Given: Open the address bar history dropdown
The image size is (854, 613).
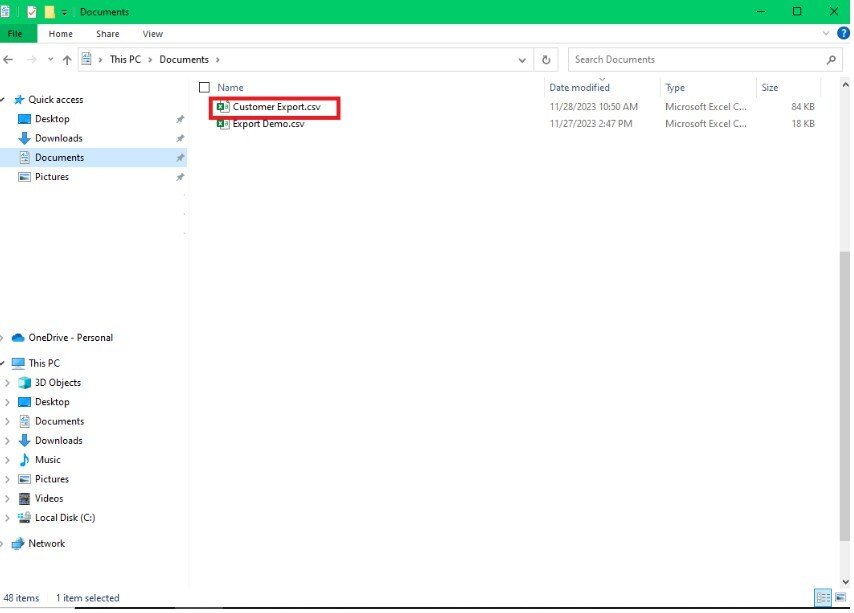Looking at the screenshot, I should [x=523, y=60].
